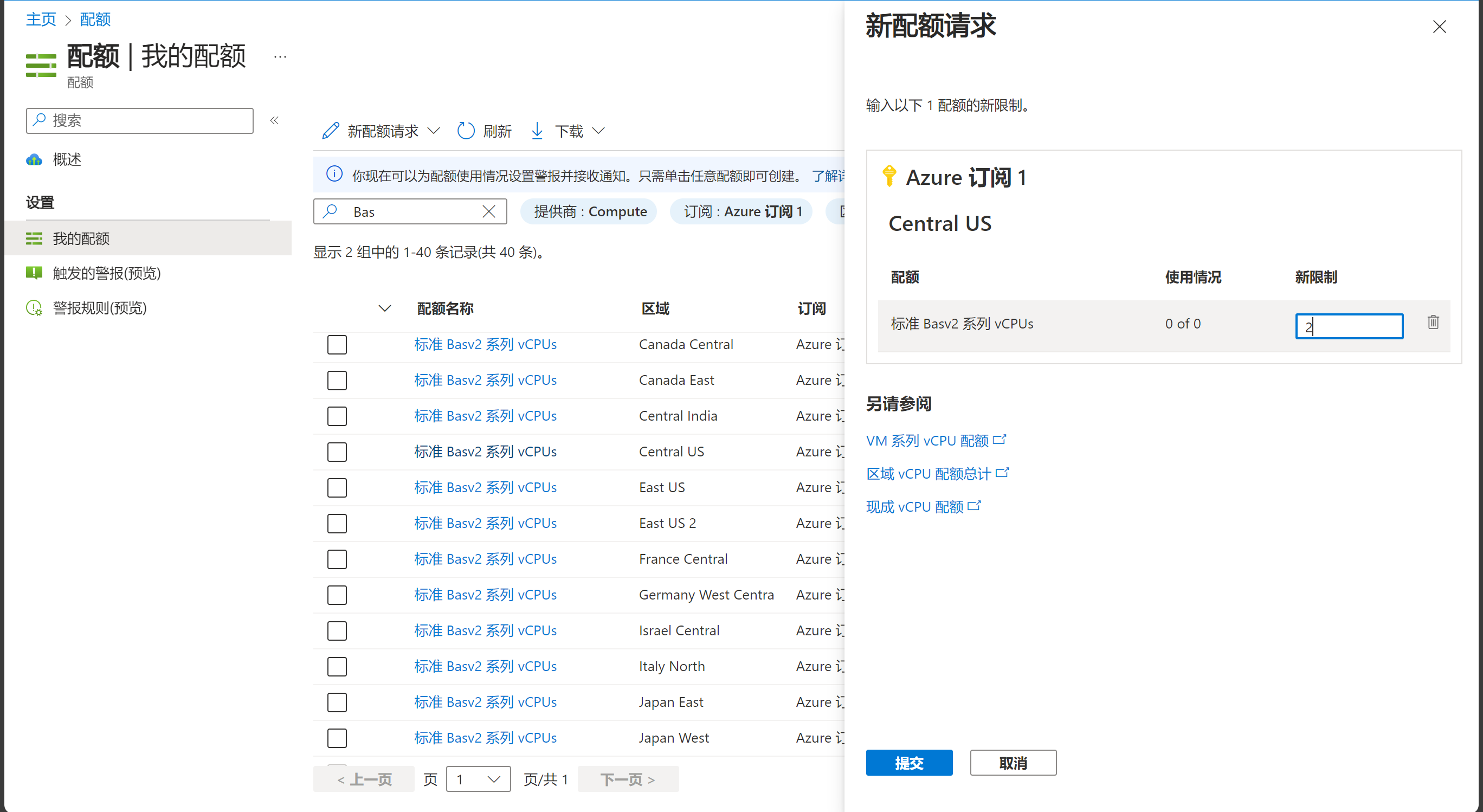Select checkbox for Israel Central row

point(337,630)
